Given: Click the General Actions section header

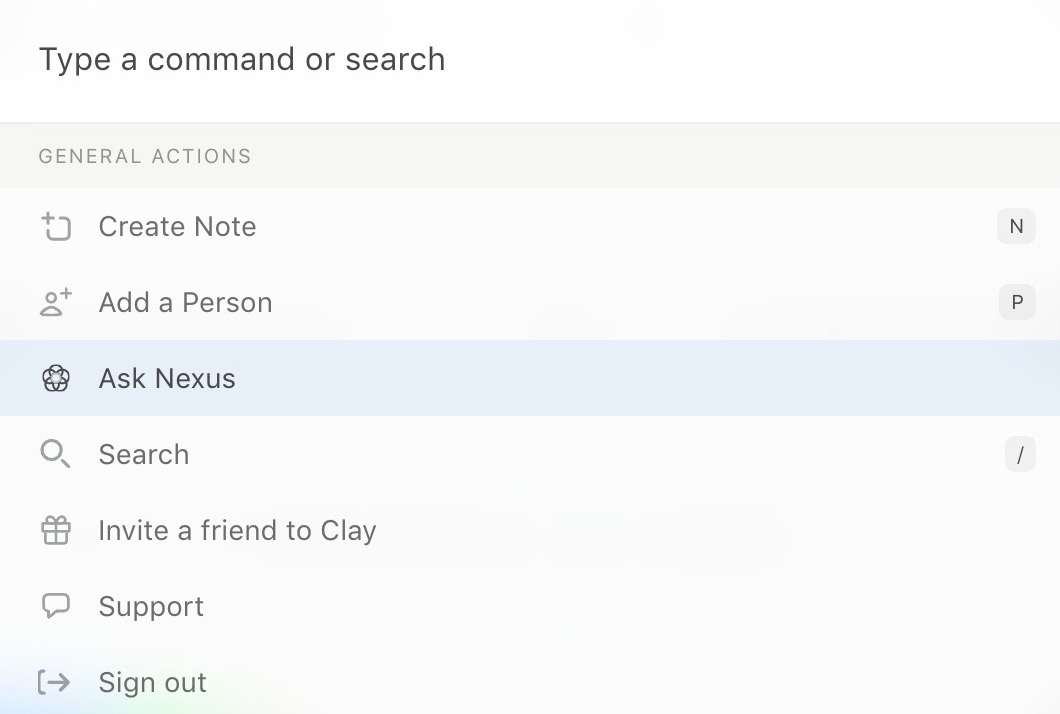Looking at the screenshot, I should point(145,156).
